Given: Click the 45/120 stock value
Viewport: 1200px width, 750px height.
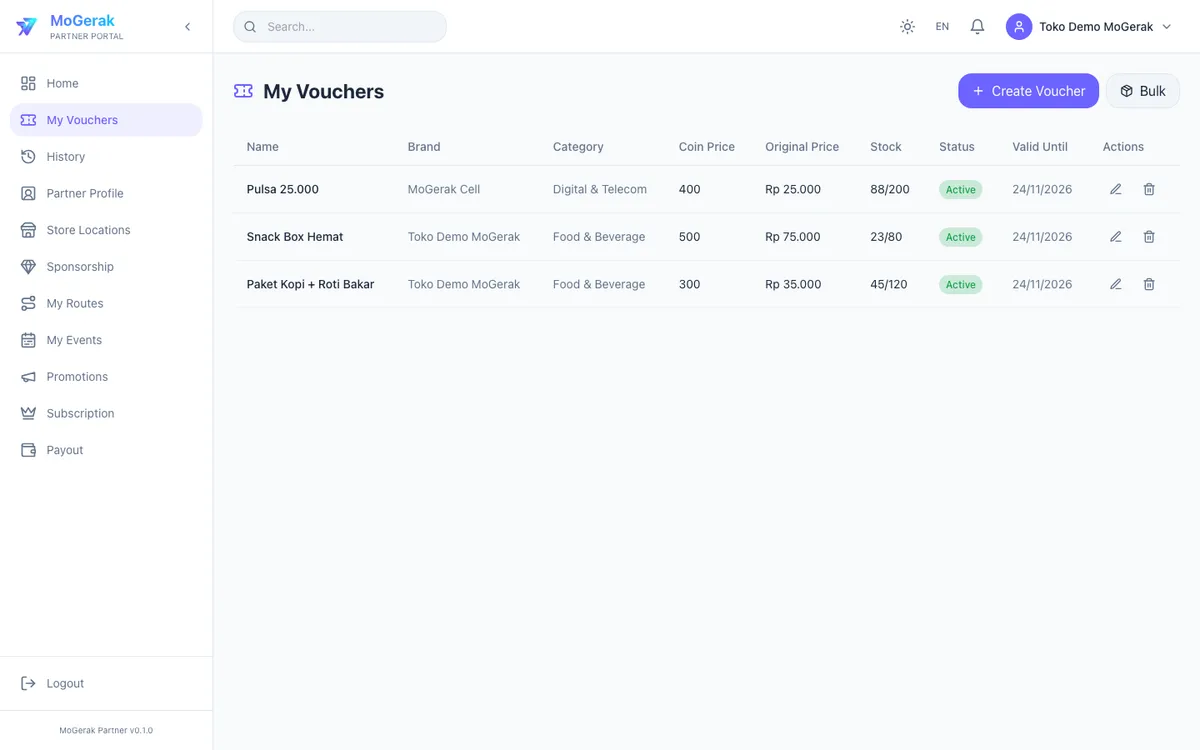Looking at the screenshot, I should (x=889, y=284).
